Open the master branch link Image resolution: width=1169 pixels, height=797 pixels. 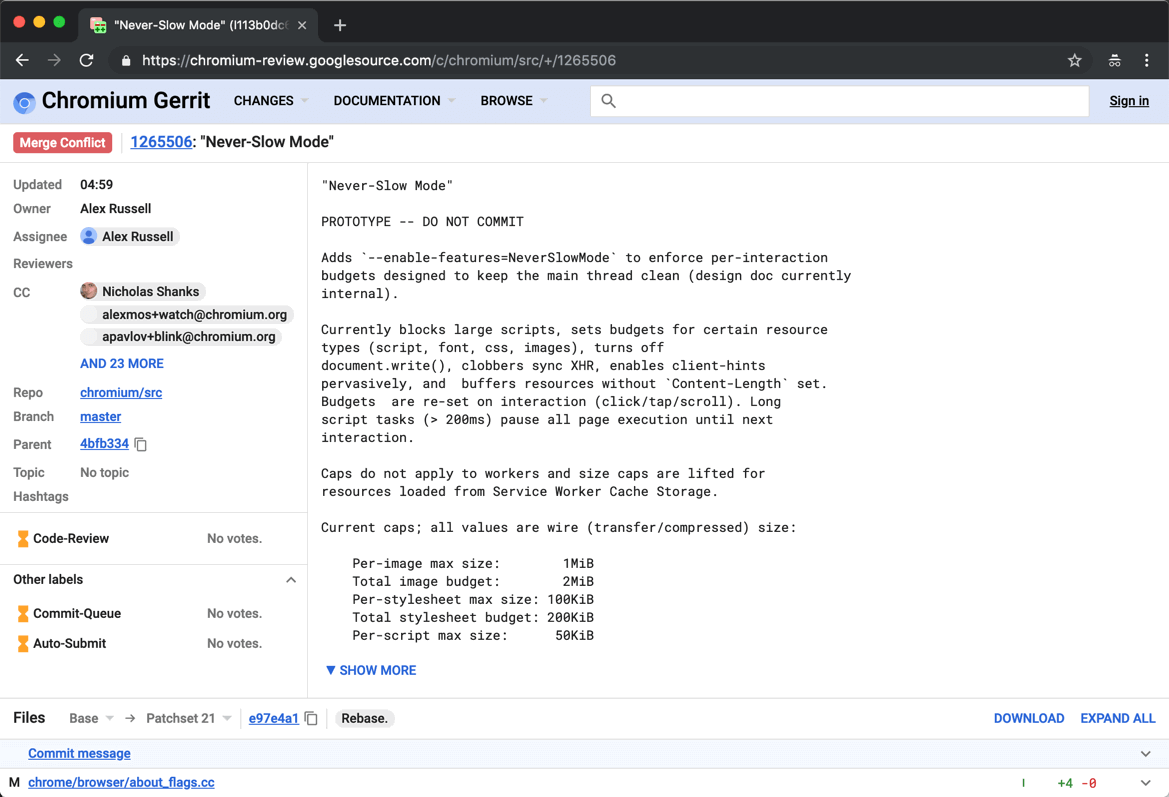pyautogui.click(x=101, y=417)
